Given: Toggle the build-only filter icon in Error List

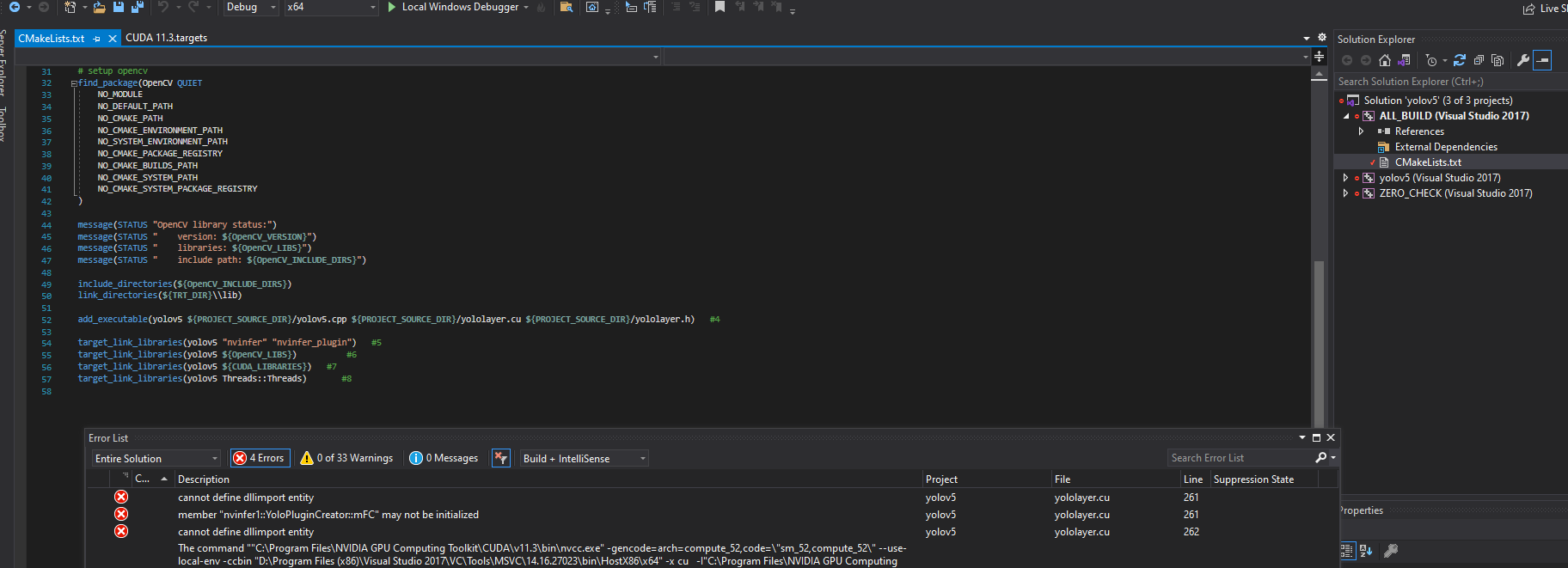Looking at the screenshot, I should click(501, 458).
